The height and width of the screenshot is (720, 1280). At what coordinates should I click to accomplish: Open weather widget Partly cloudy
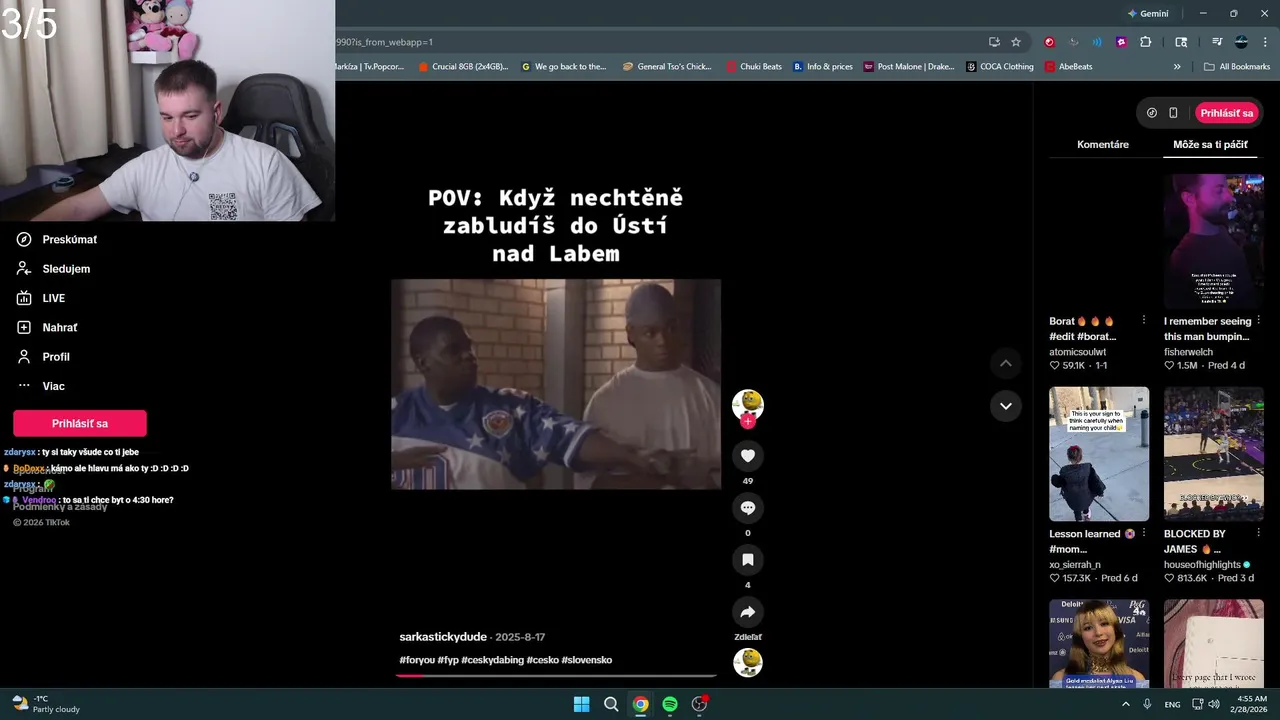[45, 704]
